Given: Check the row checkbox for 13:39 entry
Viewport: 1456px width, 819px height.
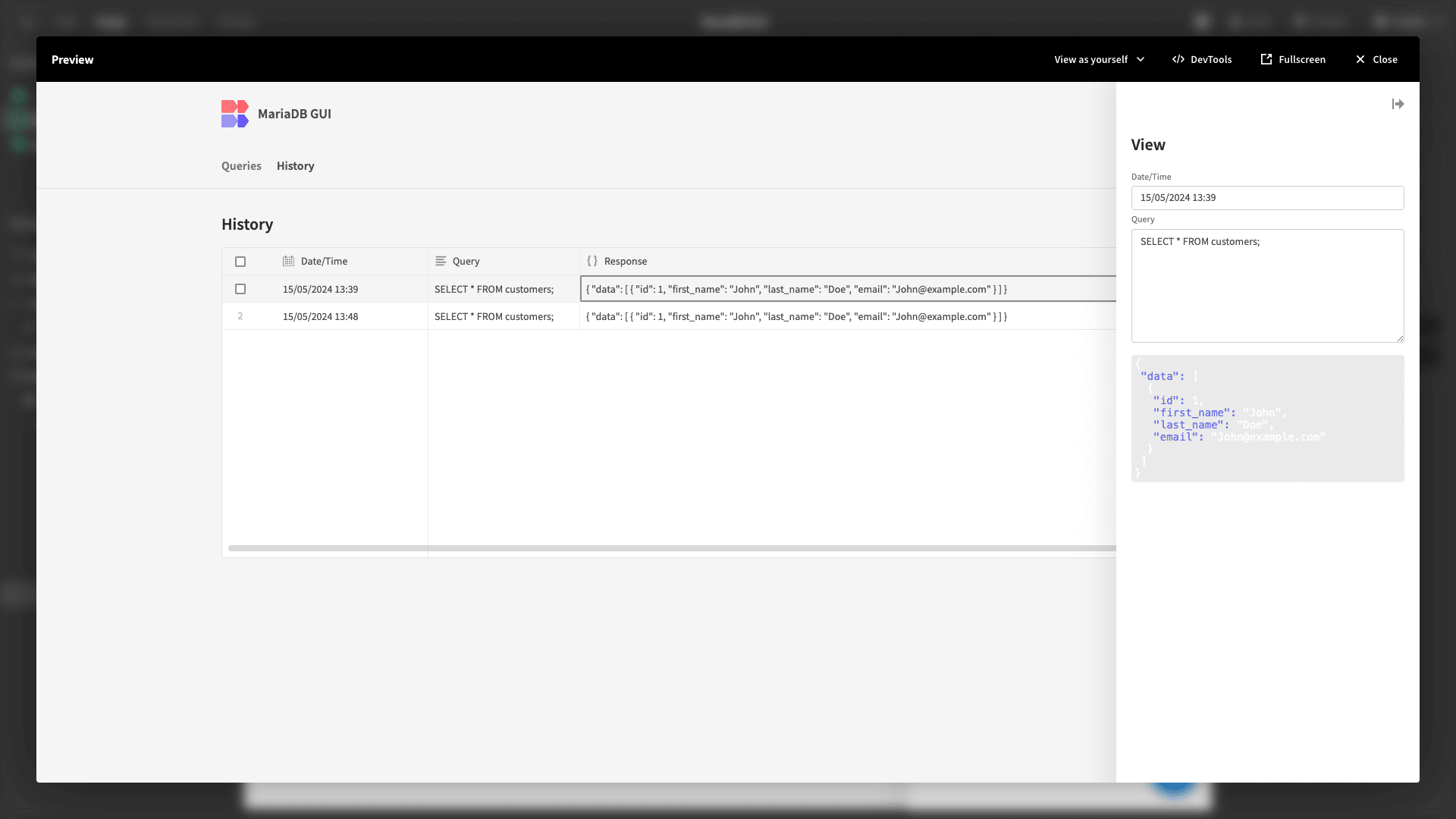Looking at the screenshot, I should [240, 289].
